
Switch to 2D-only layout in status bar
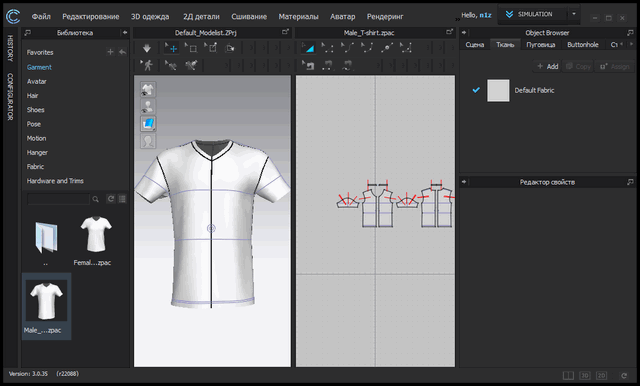[x=601, y=375]
